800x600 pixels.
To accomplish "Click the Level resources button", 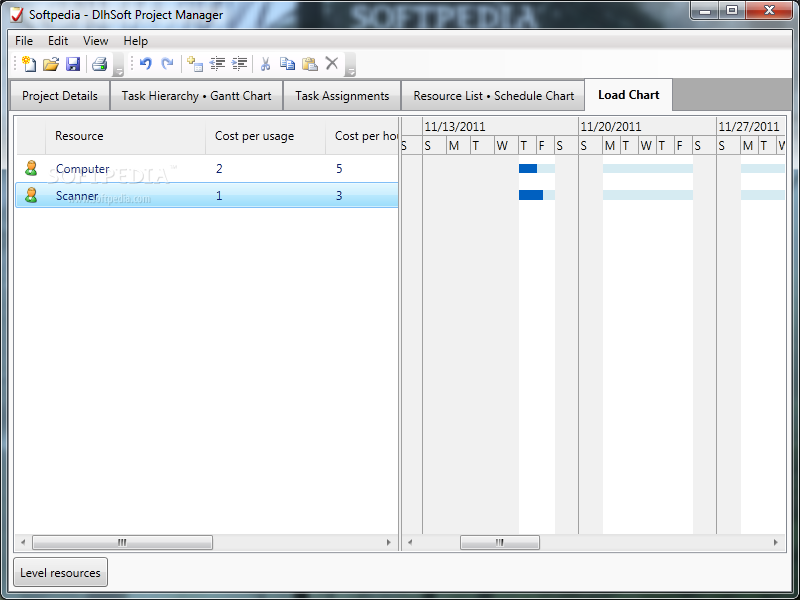I will [60, 572].
